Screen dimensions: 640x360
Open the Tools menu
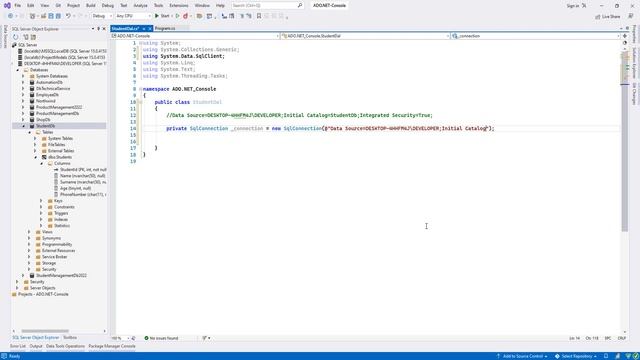(158, 5)
